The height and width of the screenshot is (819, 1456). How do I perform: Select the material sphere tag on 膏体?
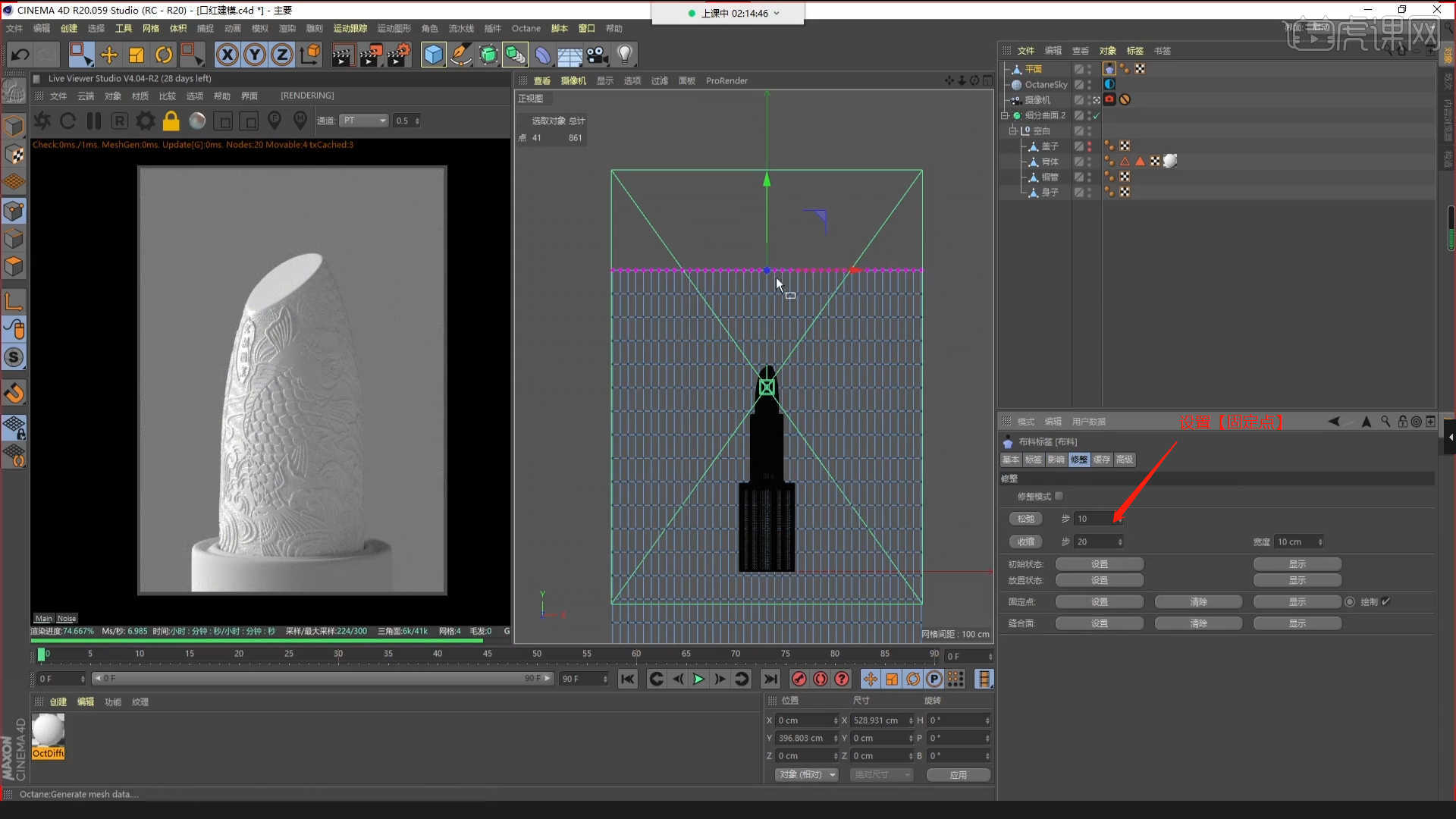1170,161
